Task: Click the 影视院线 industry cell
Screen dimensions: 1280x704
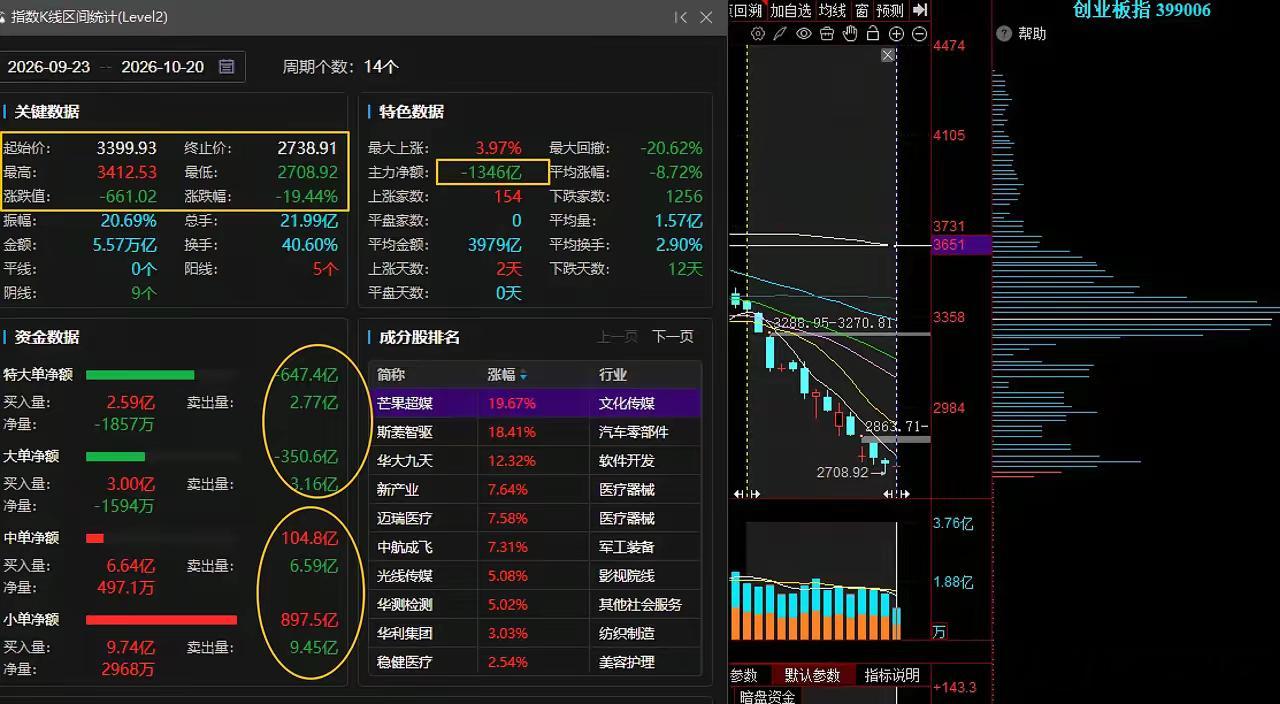Action: [627, 576]
